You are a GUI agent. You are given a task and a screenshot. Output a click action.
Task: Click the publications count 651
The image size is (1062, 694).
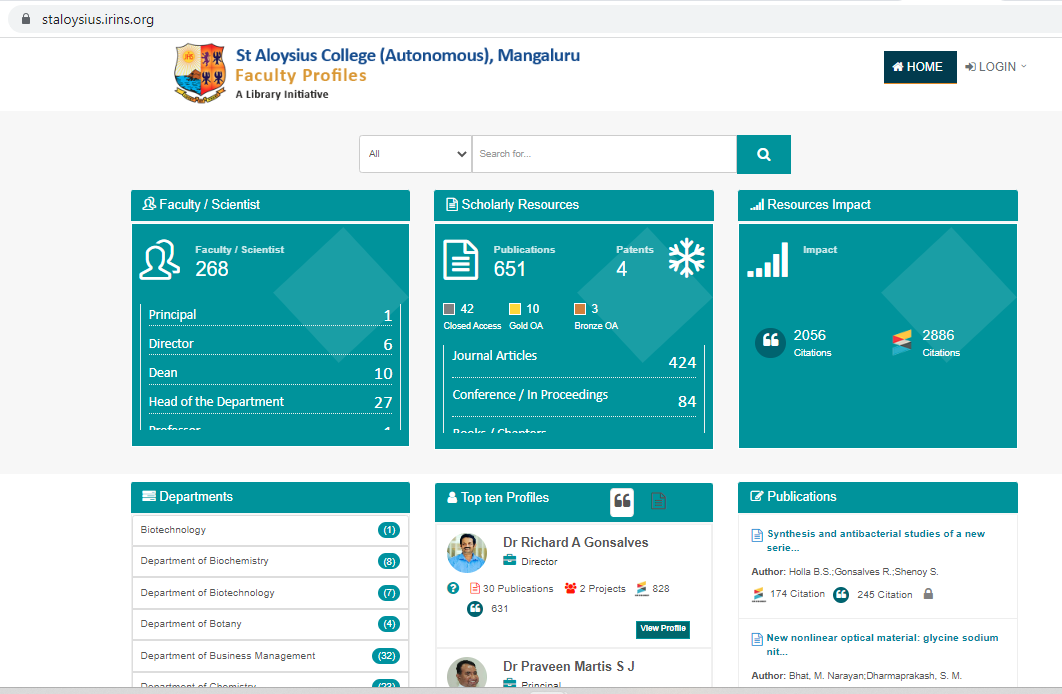tap(510, 269)
